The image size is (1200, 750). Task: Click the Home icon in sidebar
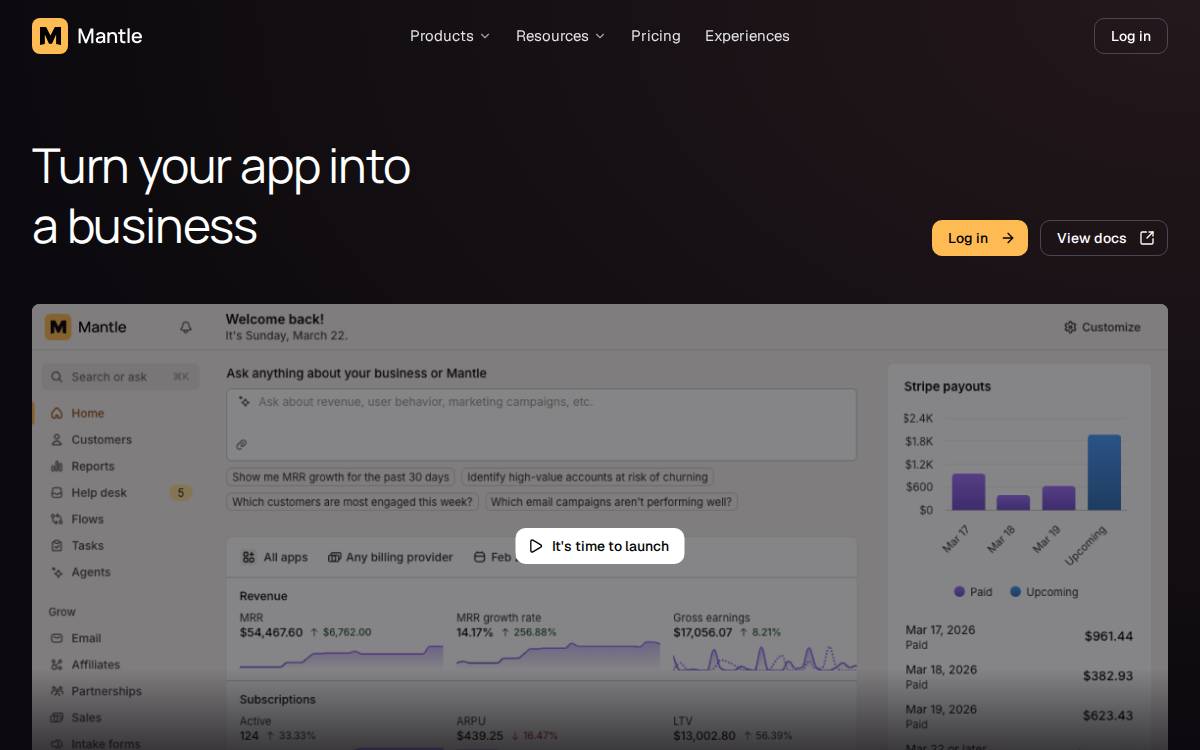tap(57, 413)
